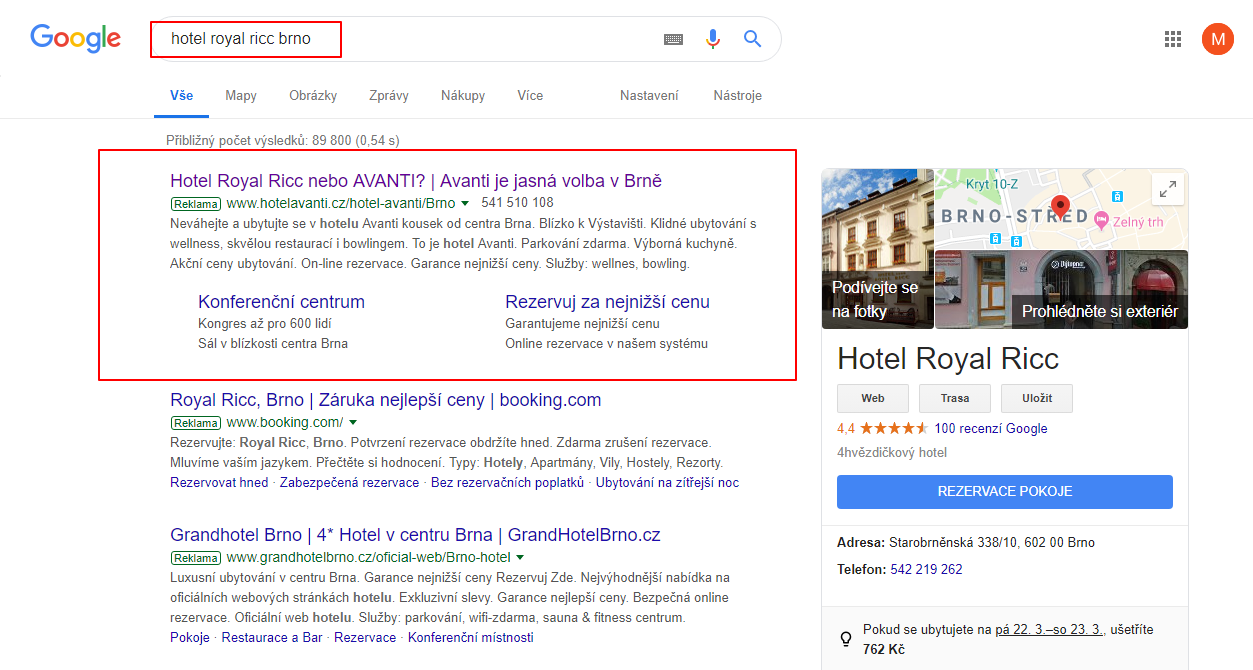Click the lightbulb tip icon
This screenshot has height=670, width=1253.
846,637
